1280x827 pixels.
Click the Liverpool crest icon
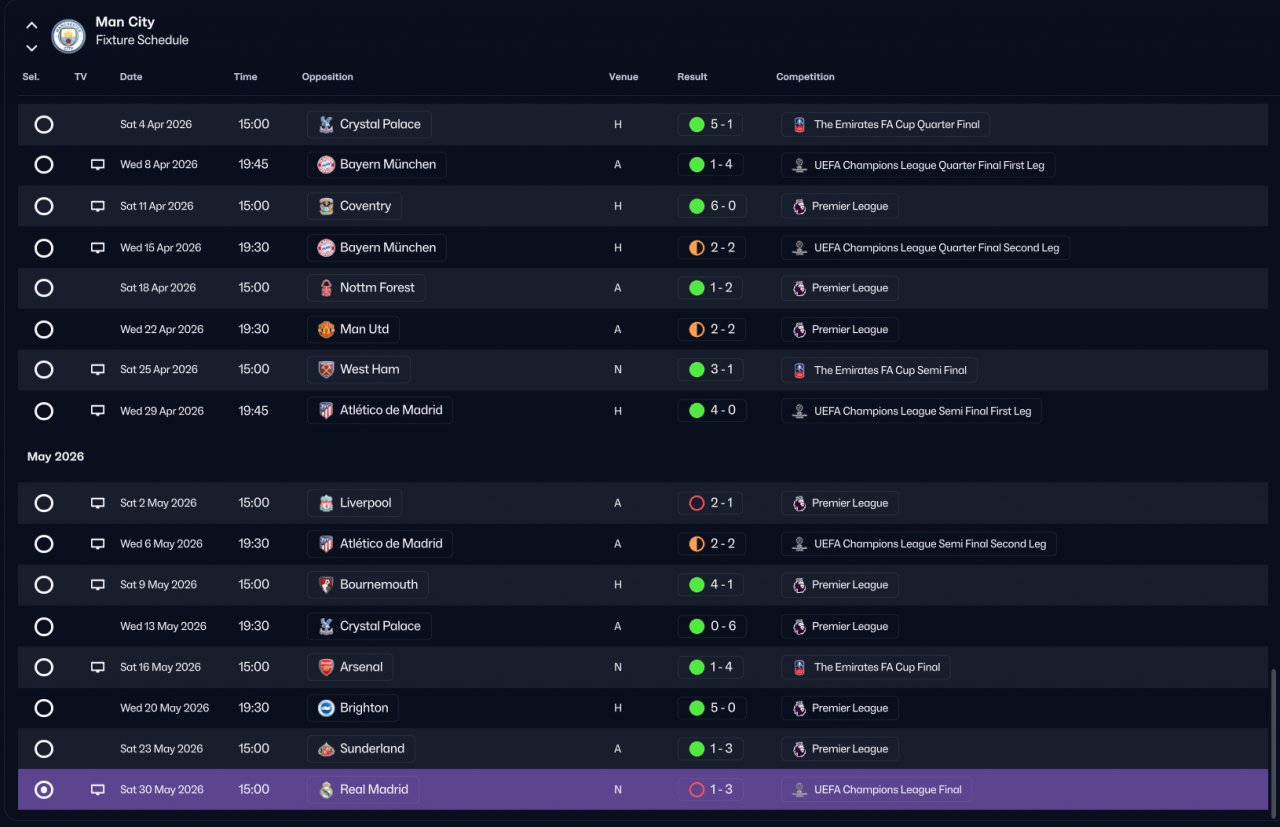326,503
